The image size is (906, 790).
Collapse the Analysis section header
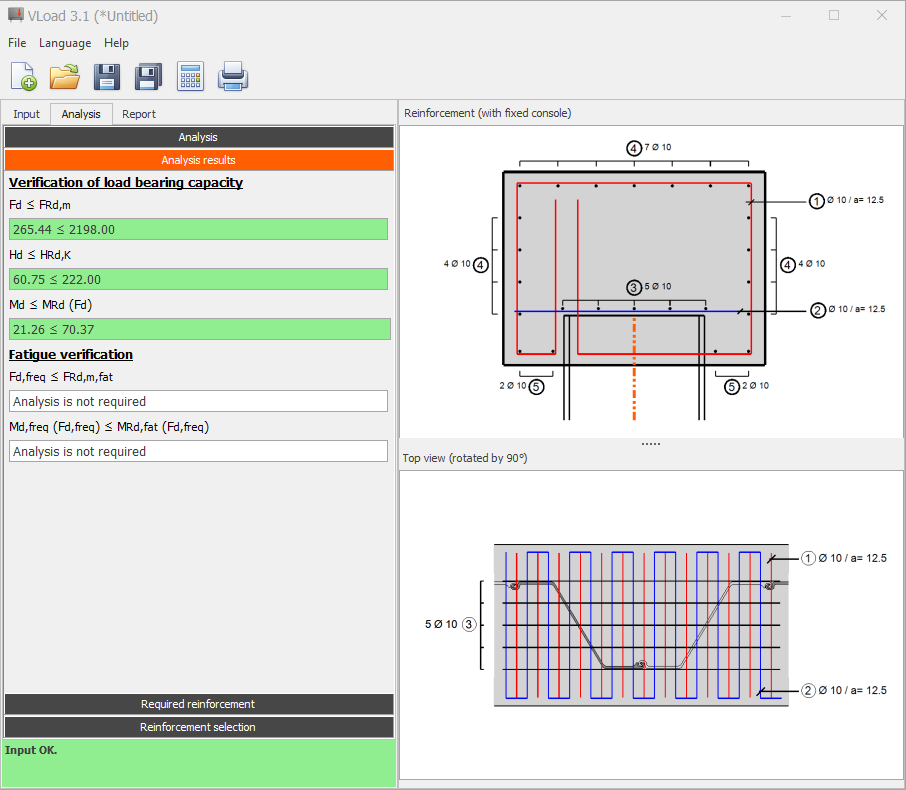point(199,137)
